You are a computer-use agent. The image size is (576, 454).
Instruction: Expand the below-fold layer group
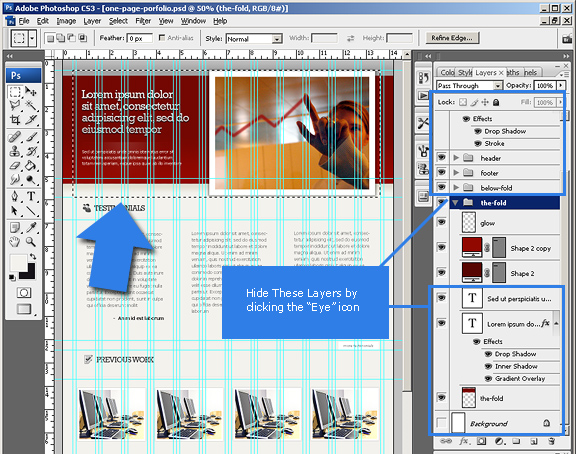[x=456, y=188]
